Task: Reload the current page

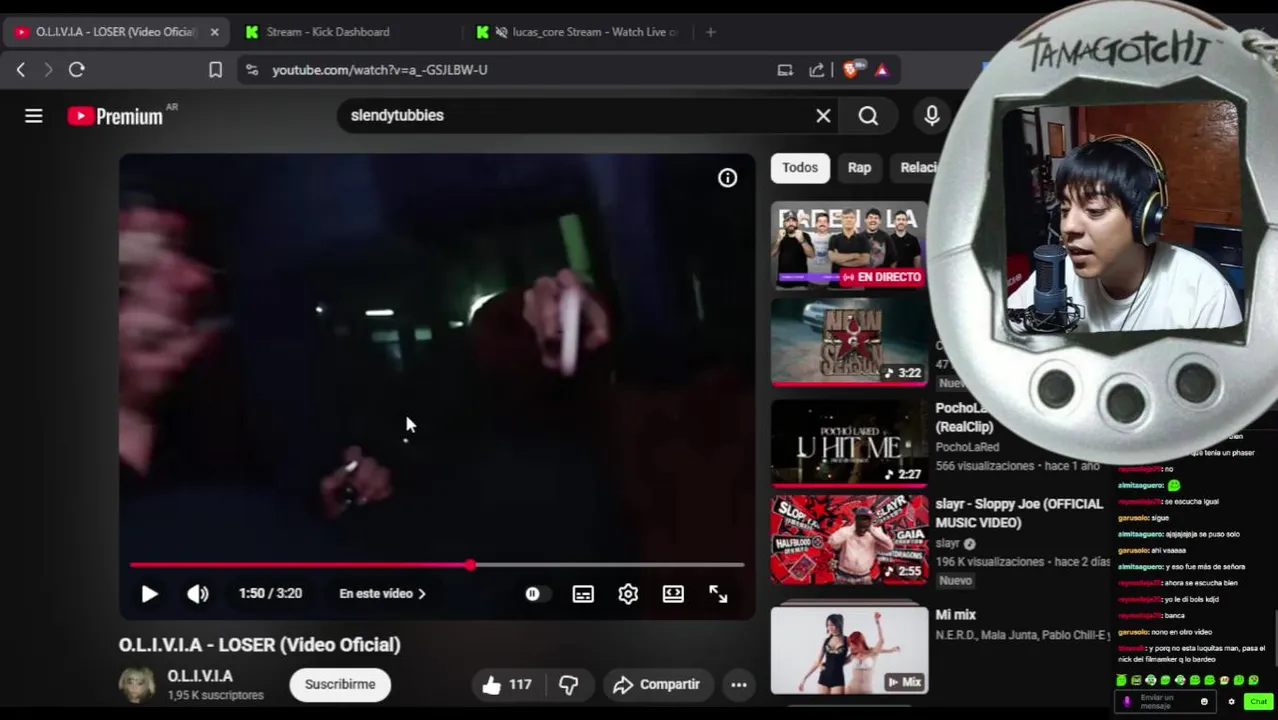Action: pos(77,70)
